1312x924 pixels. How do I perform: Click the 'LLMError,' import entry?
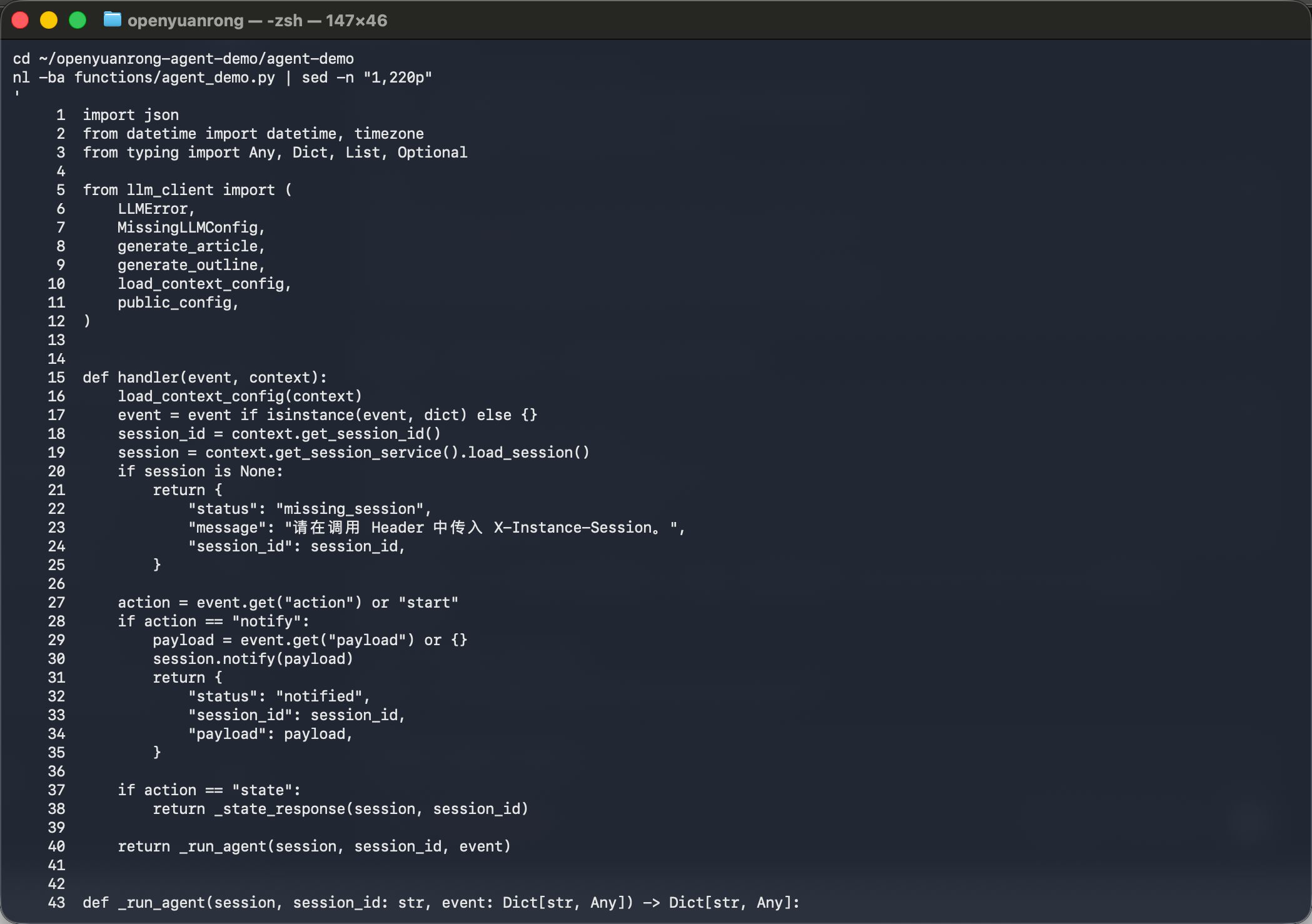point(156,209)
